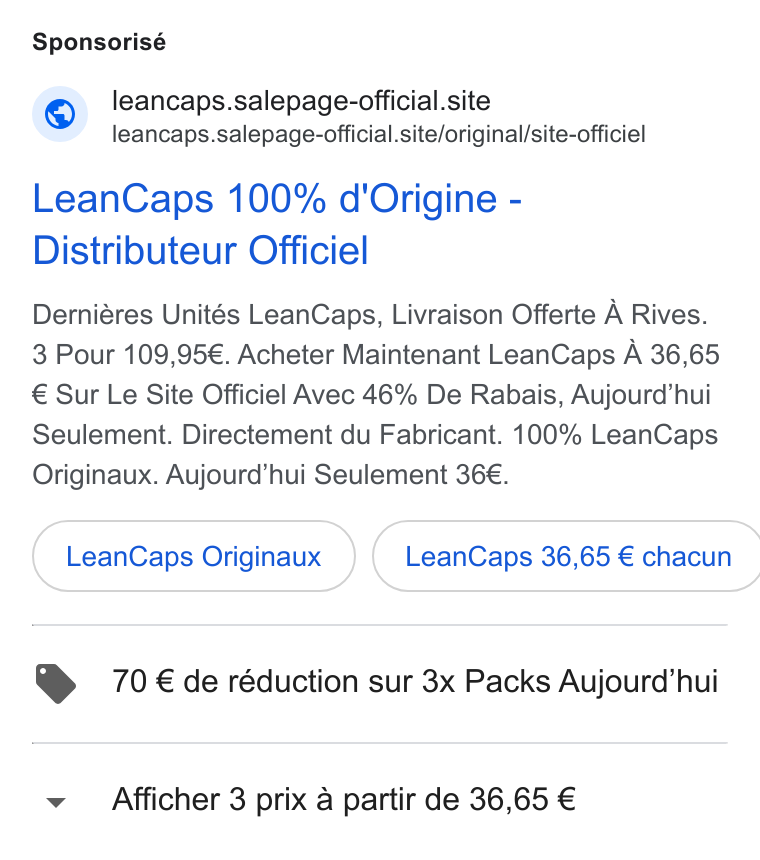Click the 3x Packs Aujourd'hui promo text
Viewport: 760px width, 860px height.
click(x=570, y=682)
